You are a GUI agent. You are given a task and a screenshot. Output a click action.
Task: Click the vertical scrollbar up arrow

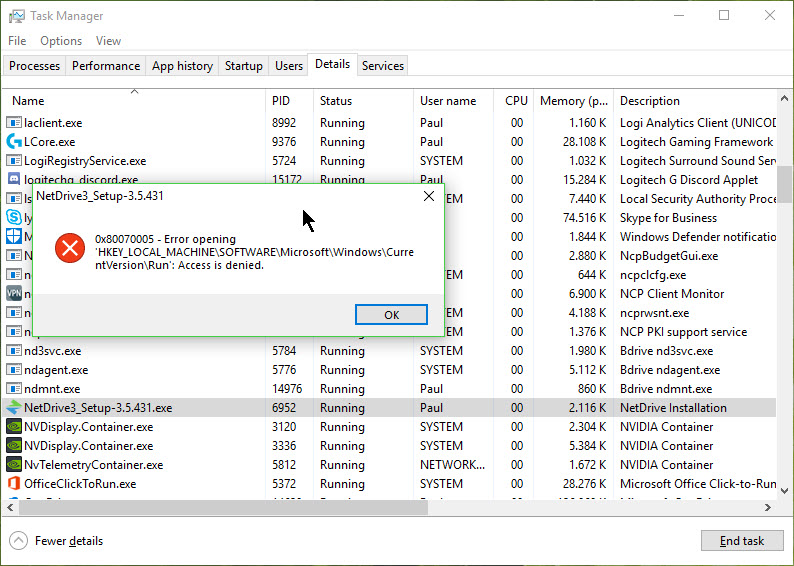(784, 98)
